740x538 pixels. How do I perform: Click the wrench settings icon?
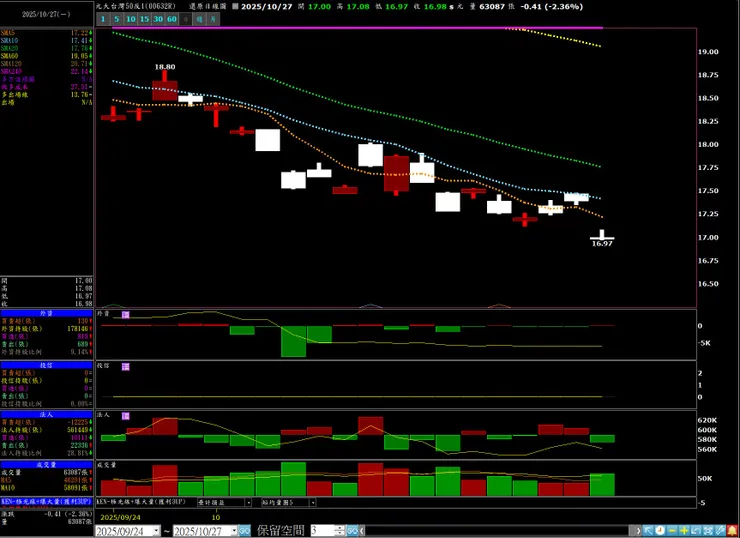[x=720, y=531]
